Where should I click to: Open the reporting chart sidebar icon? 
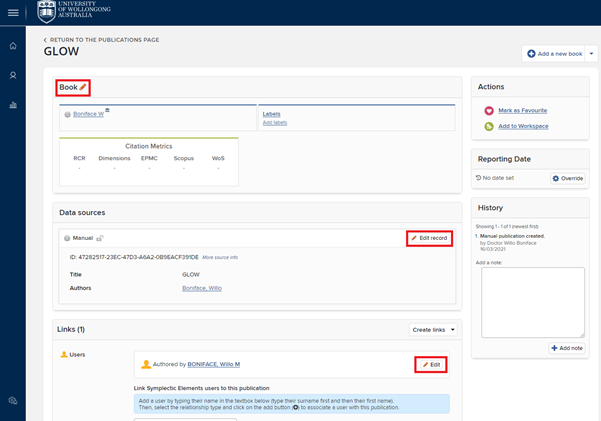pos(13,105)
